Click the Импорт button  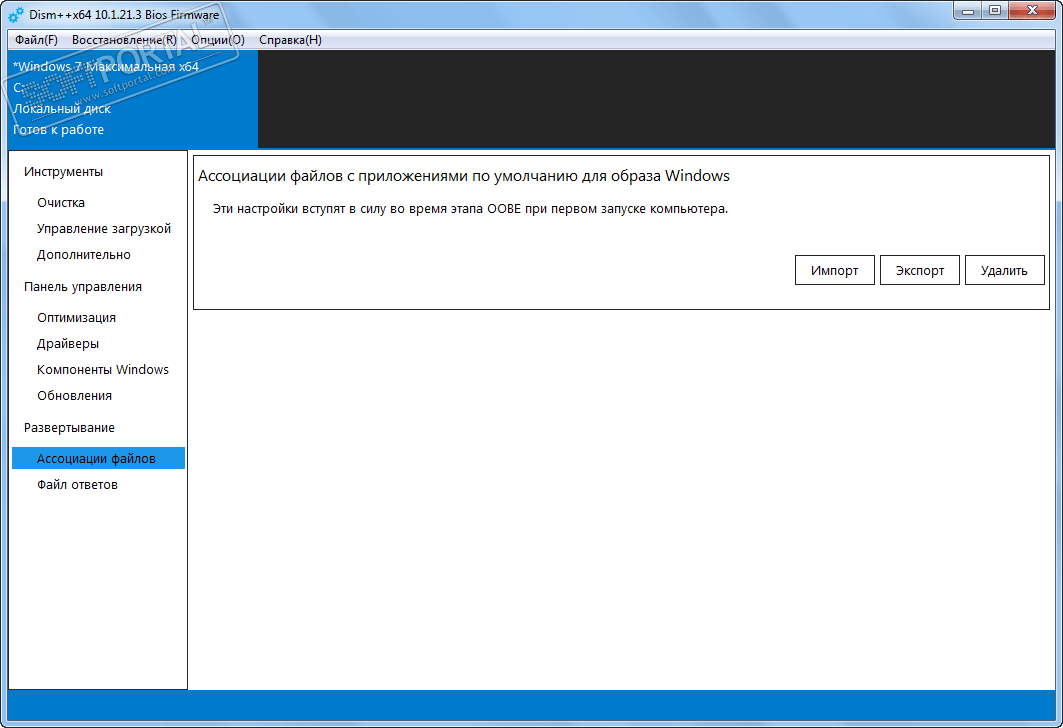click(835, 270)
